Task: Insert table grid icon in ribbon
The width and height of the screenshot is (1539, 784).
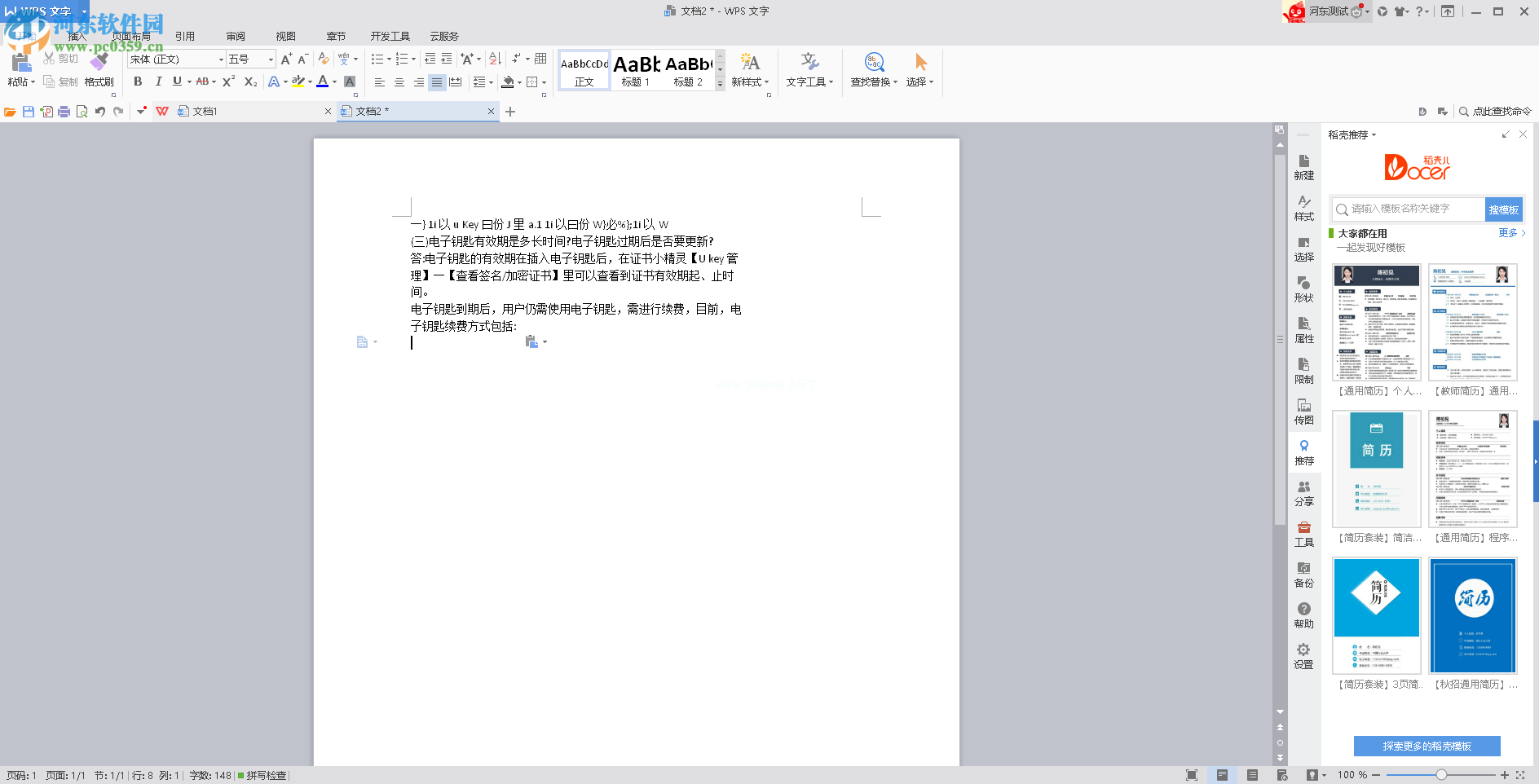Action: pos(540,59)
